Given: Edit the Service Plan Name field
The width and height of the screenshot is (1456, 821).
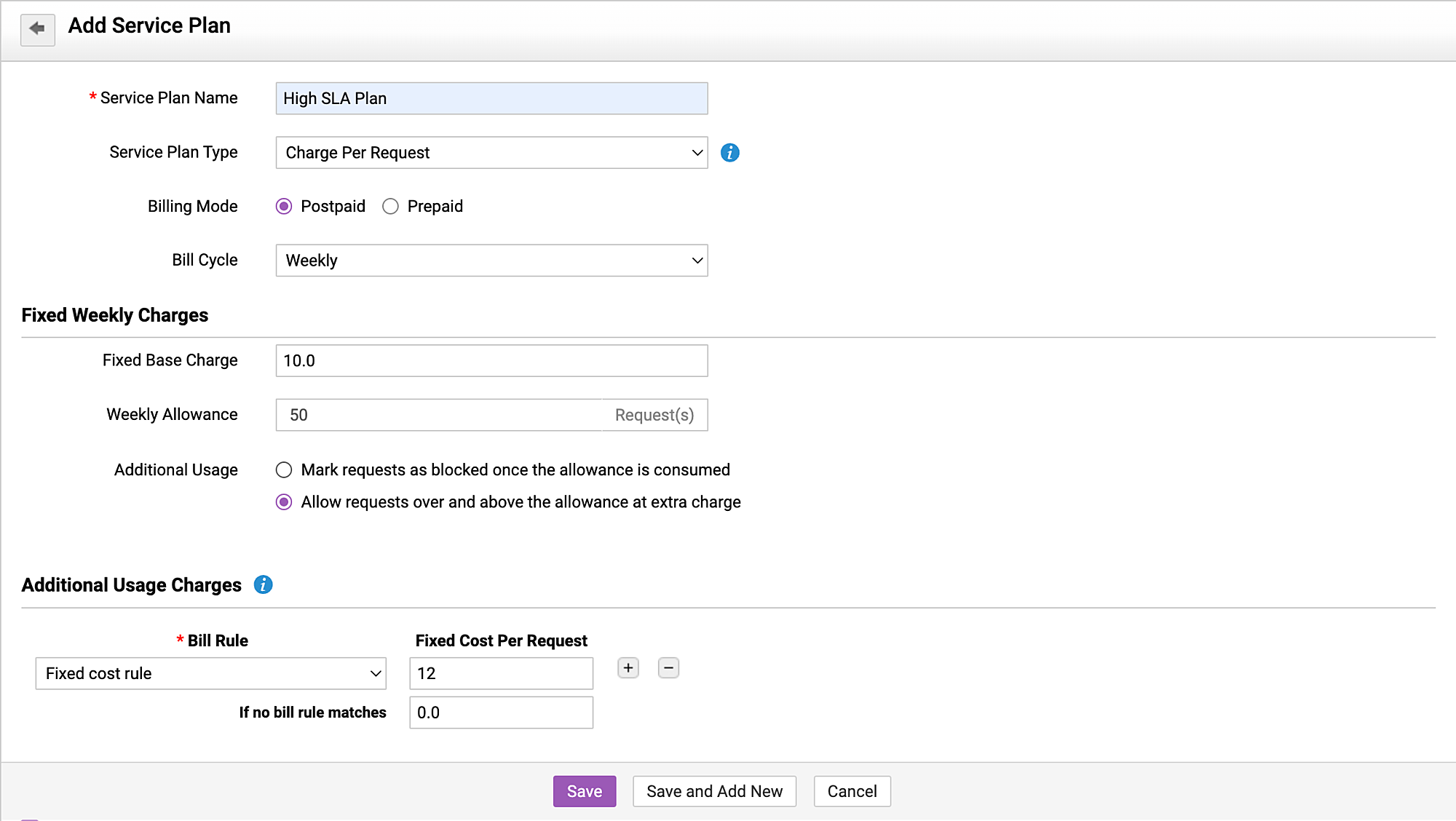Looking at the screenshot, I should [491, 98].
